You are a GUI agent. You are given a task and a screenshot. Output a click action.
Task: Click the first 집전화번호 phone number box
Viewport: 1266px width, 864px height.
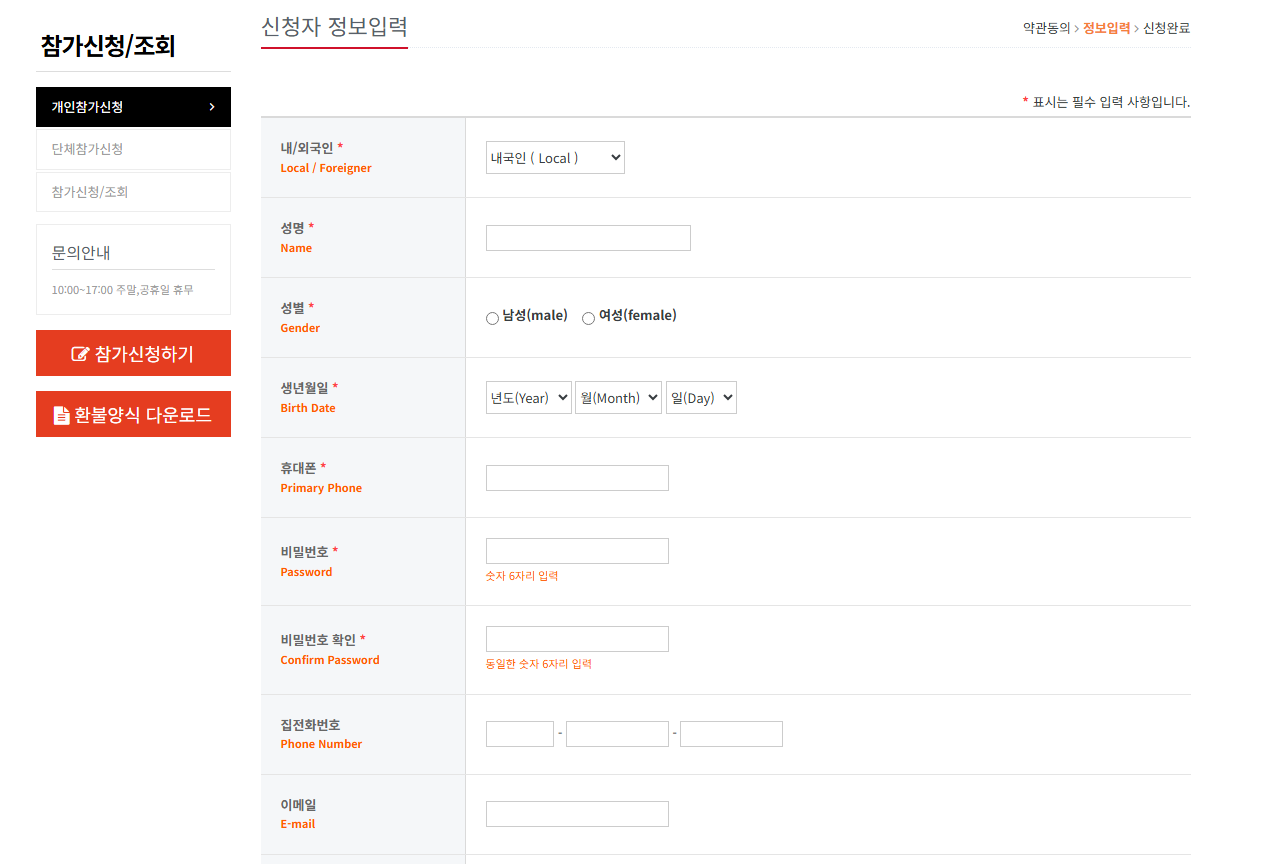pos(520,734)
